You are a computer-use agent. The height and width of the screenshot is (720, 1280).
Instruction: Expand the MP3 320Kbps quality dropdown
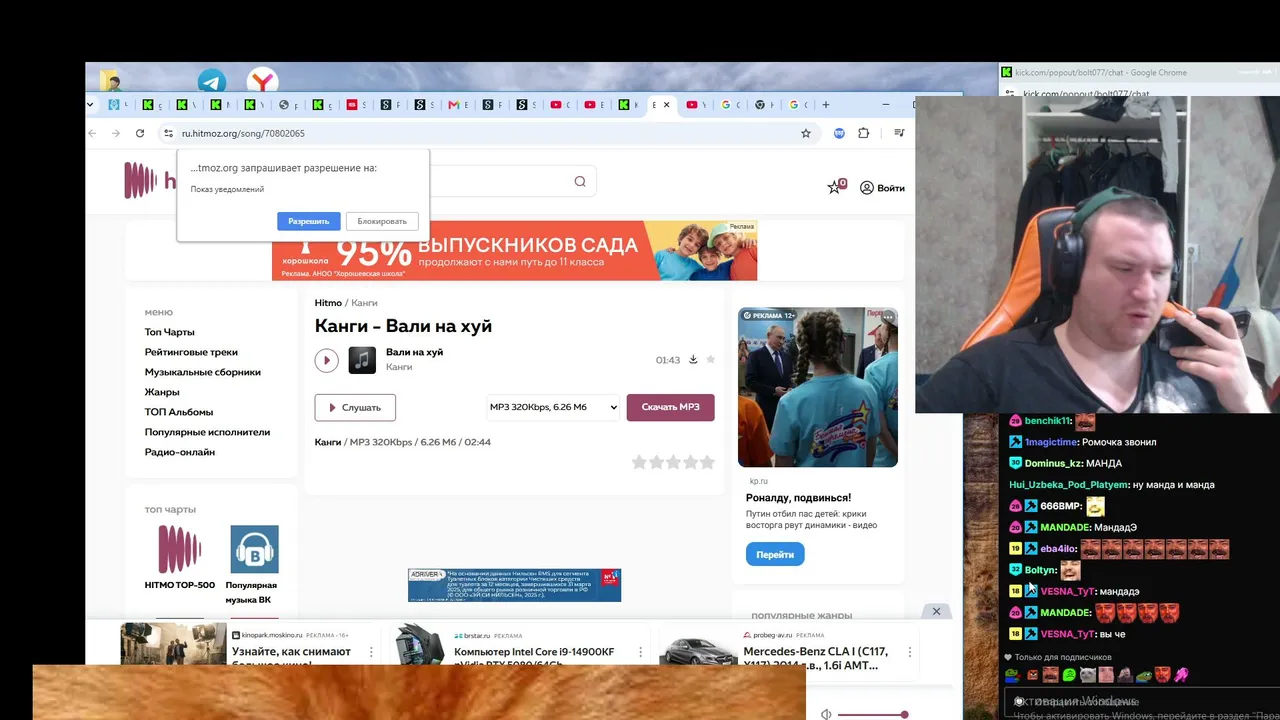click(x=553, y=407)
